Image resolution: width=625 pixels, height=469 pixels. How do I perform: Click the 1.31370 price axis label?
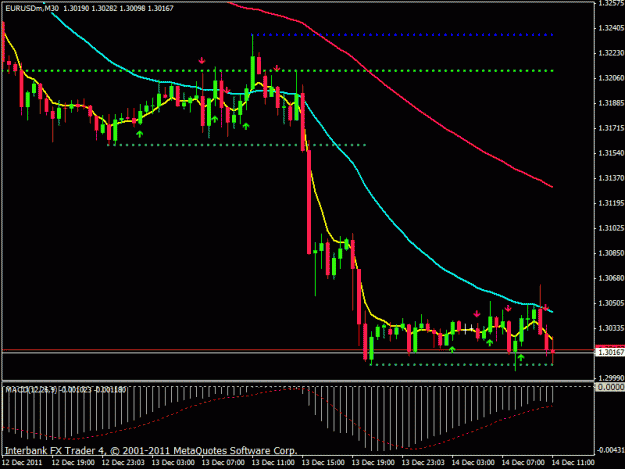click(611, 178)
